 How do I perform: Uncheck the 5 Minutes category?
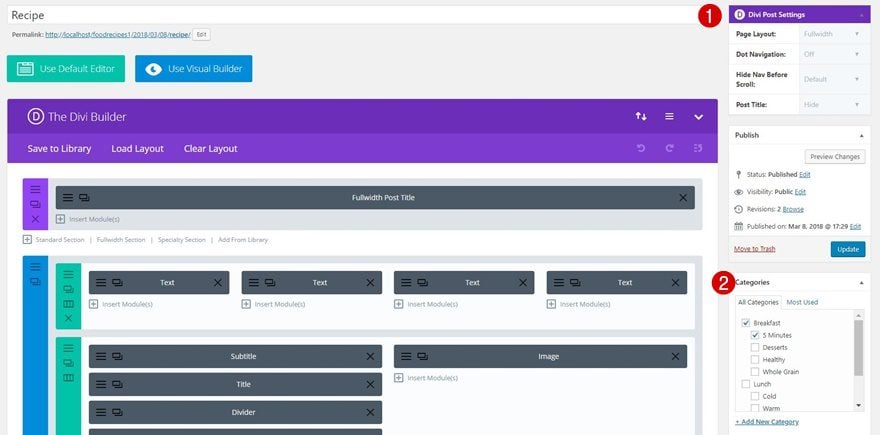pos(755,335)
